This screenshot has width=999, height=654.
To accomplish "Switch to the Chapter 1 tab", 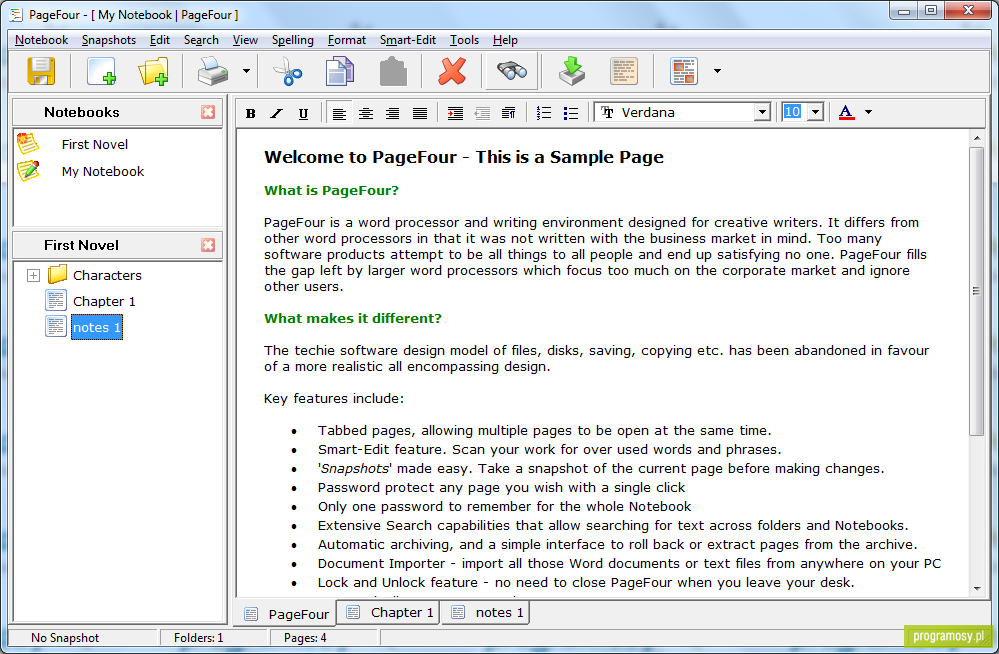I will [x=389, y=613].
